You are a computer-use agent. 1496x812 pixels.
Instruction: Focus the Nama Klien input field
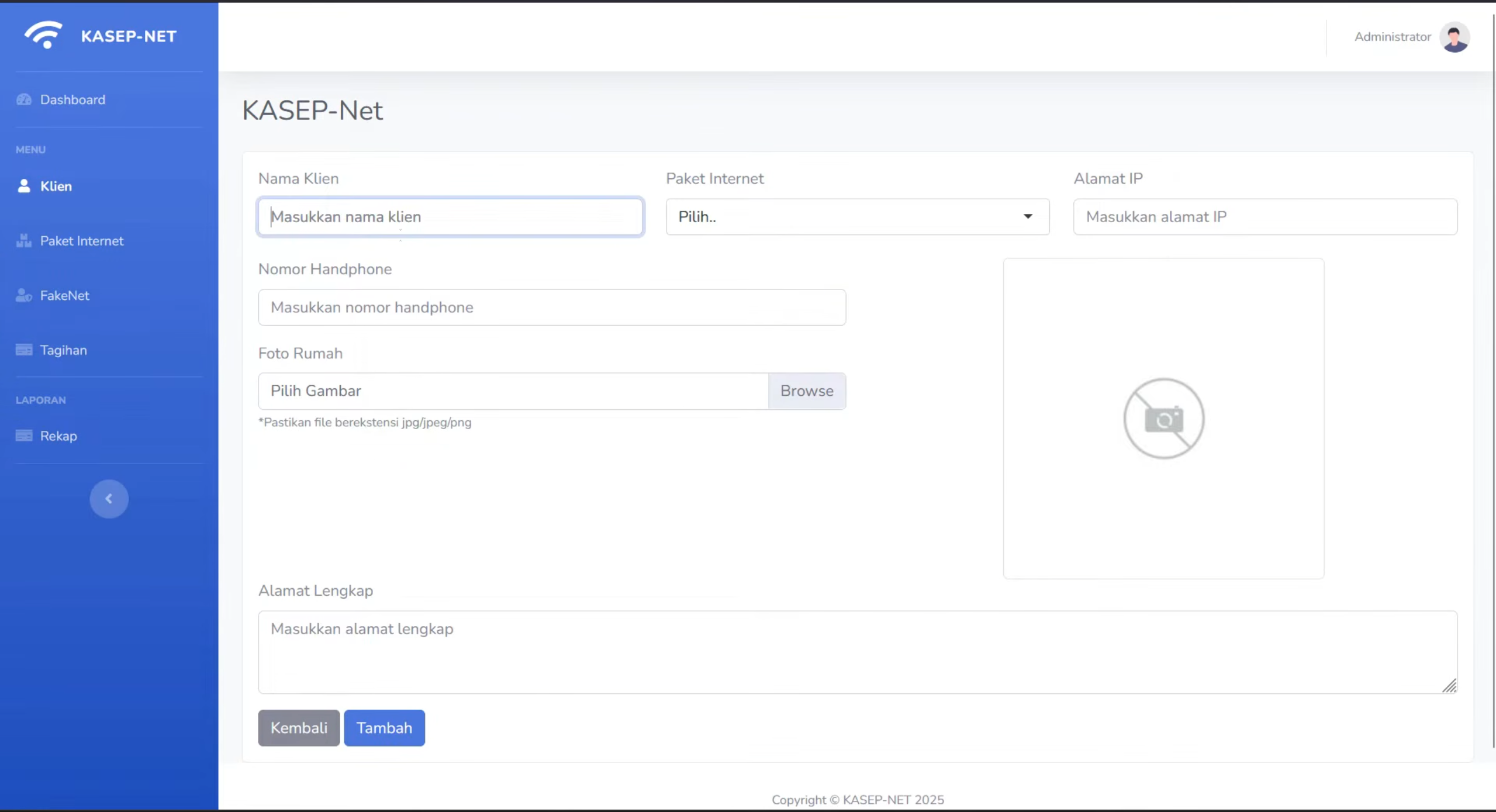(451, 217)
